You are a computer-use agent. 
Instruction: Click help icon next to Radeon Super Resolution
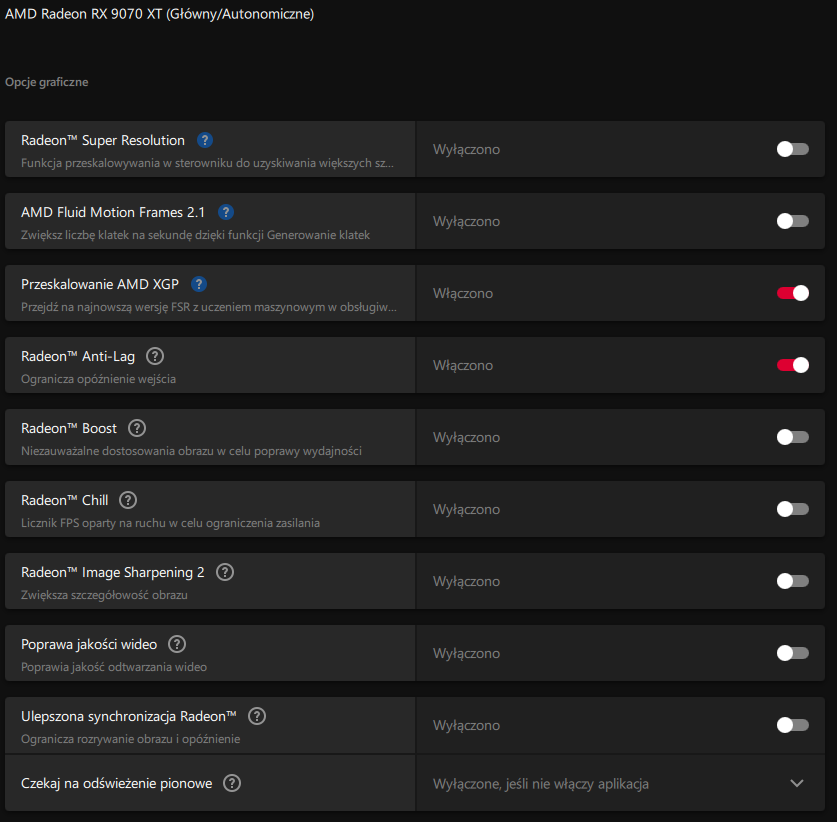click(x=205, y=140)
